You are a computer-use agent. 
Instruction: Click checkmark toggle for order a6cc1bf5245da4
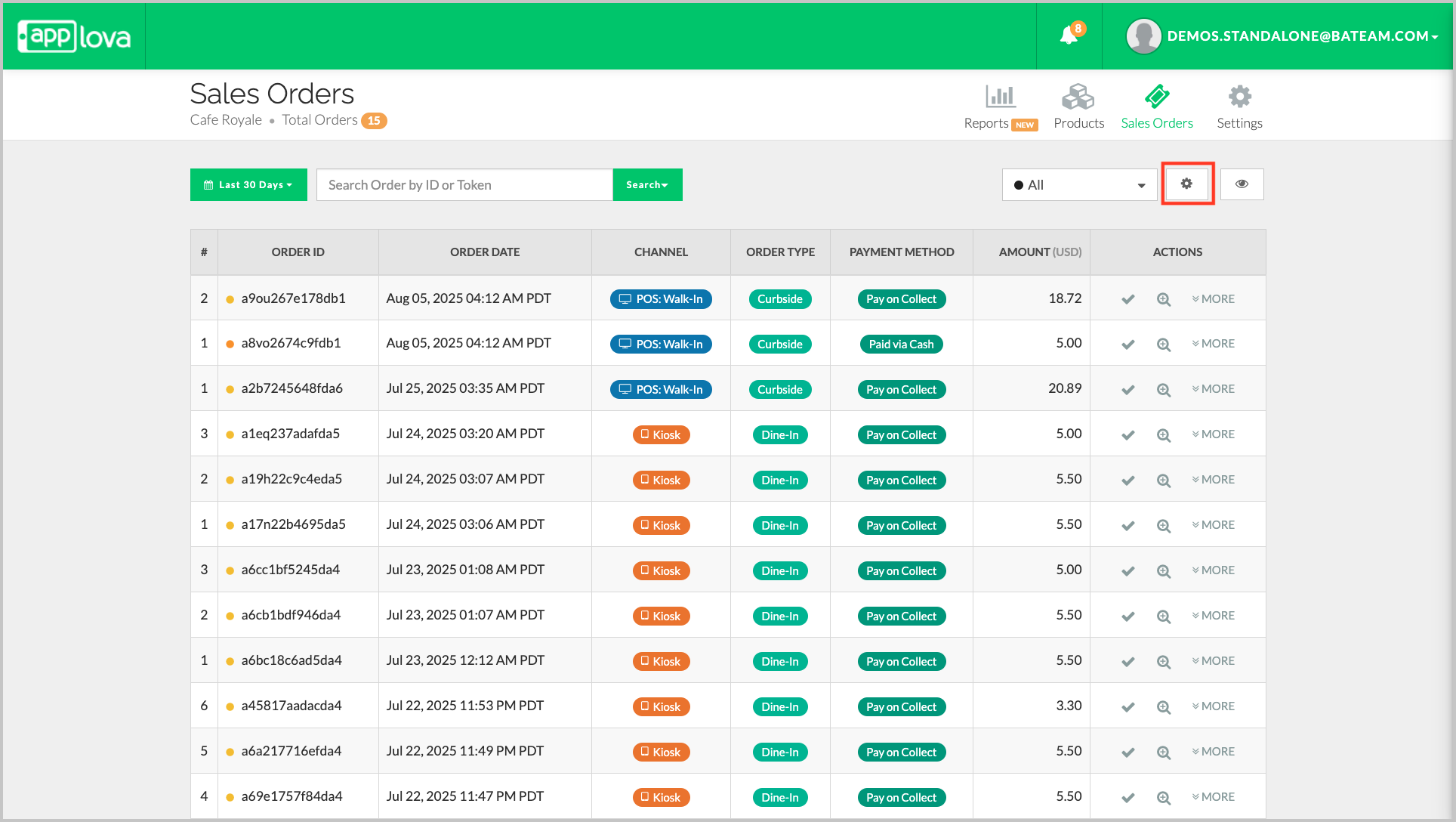pyautogui.click(x=1127, y=571)
